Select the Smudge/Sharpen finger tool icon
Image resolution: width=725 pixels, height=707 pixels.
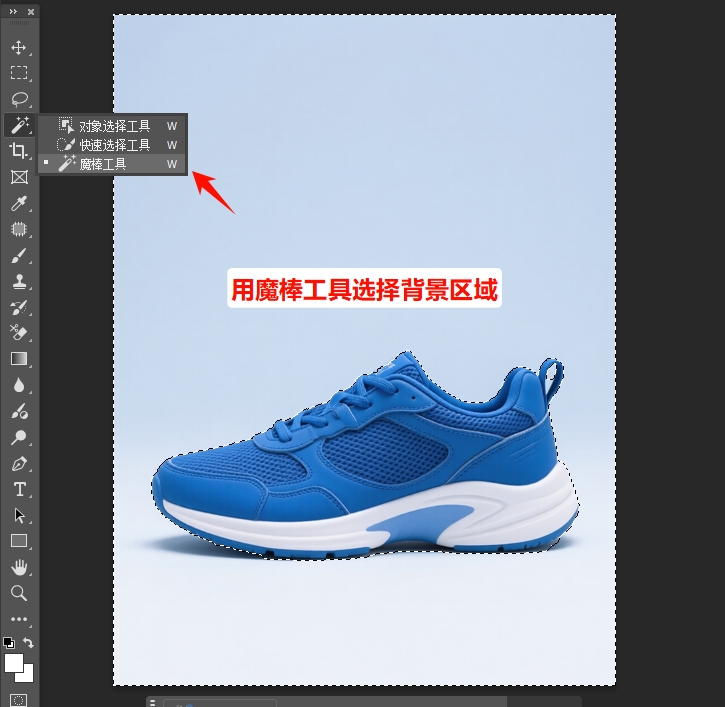pos(19,411)
